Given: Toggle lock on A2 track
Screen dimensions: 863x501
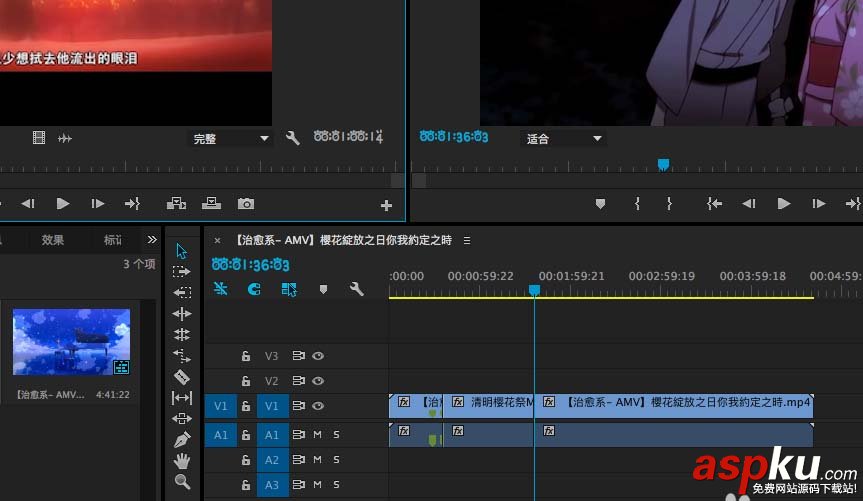Looking at the screenshot, I should [x=246, y=459].
